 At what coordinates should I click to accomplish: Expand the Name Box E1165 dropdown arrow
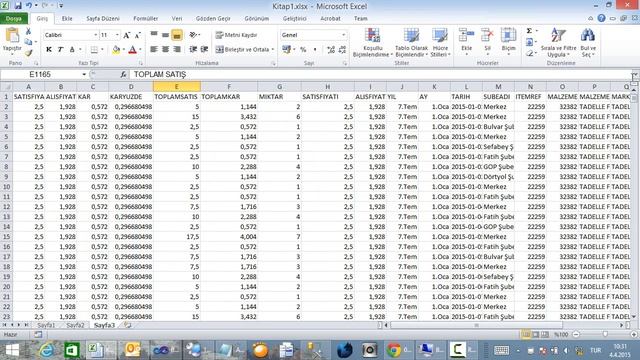point(84,74)
